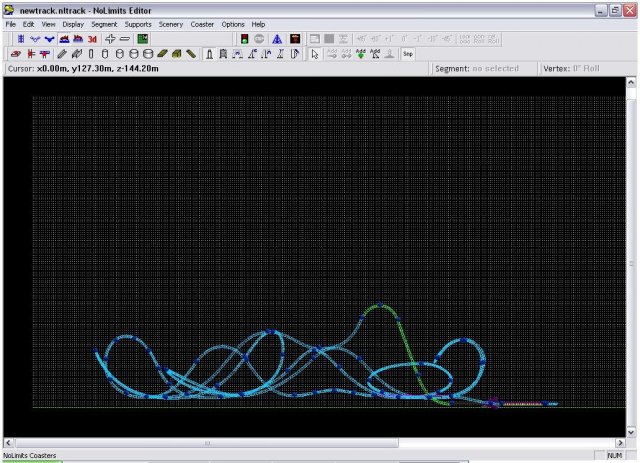Select the arrow pointer tool
Viewport: 640px width, 463px height.
click(x=314, y=54)
